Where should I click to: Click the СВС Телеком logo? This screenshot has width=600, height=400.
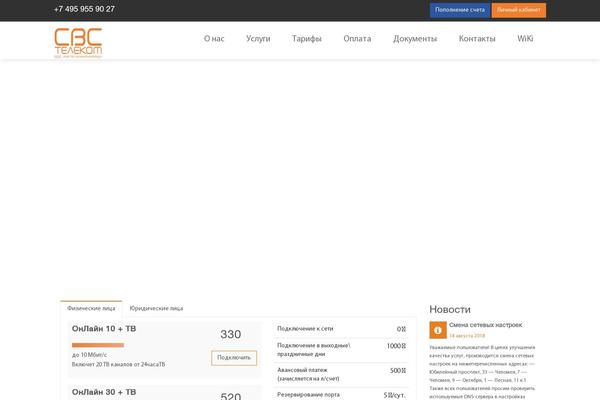(x=78, y=42)
